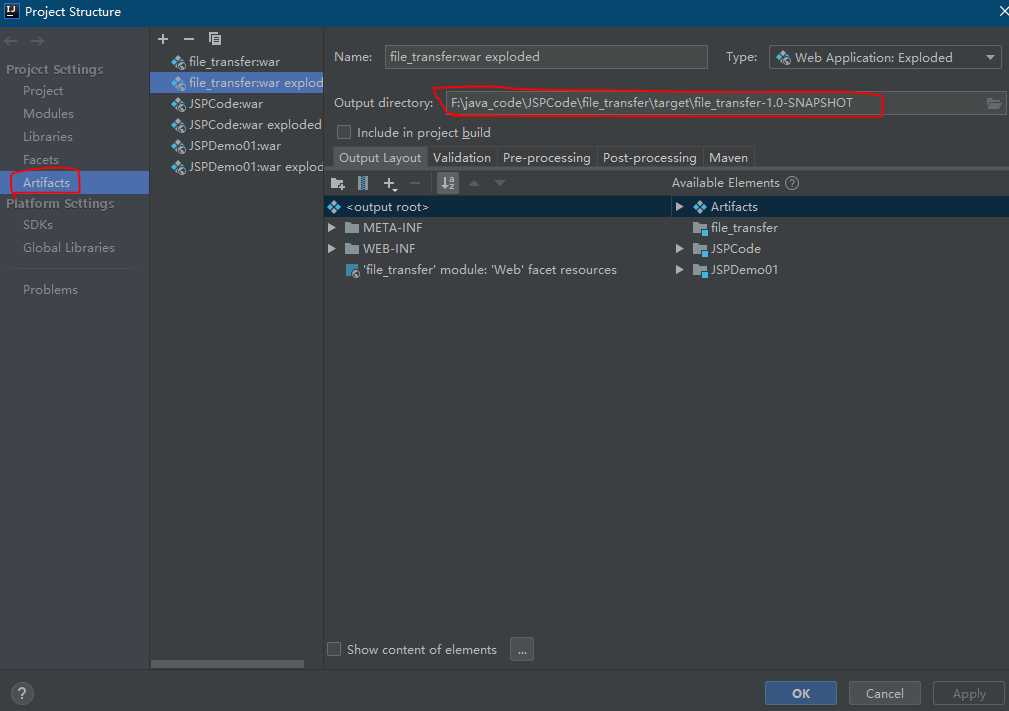This screenshot has height=711, width=1009.
Task: Click the Remove artifact minus icon
Action: (189, 39)
